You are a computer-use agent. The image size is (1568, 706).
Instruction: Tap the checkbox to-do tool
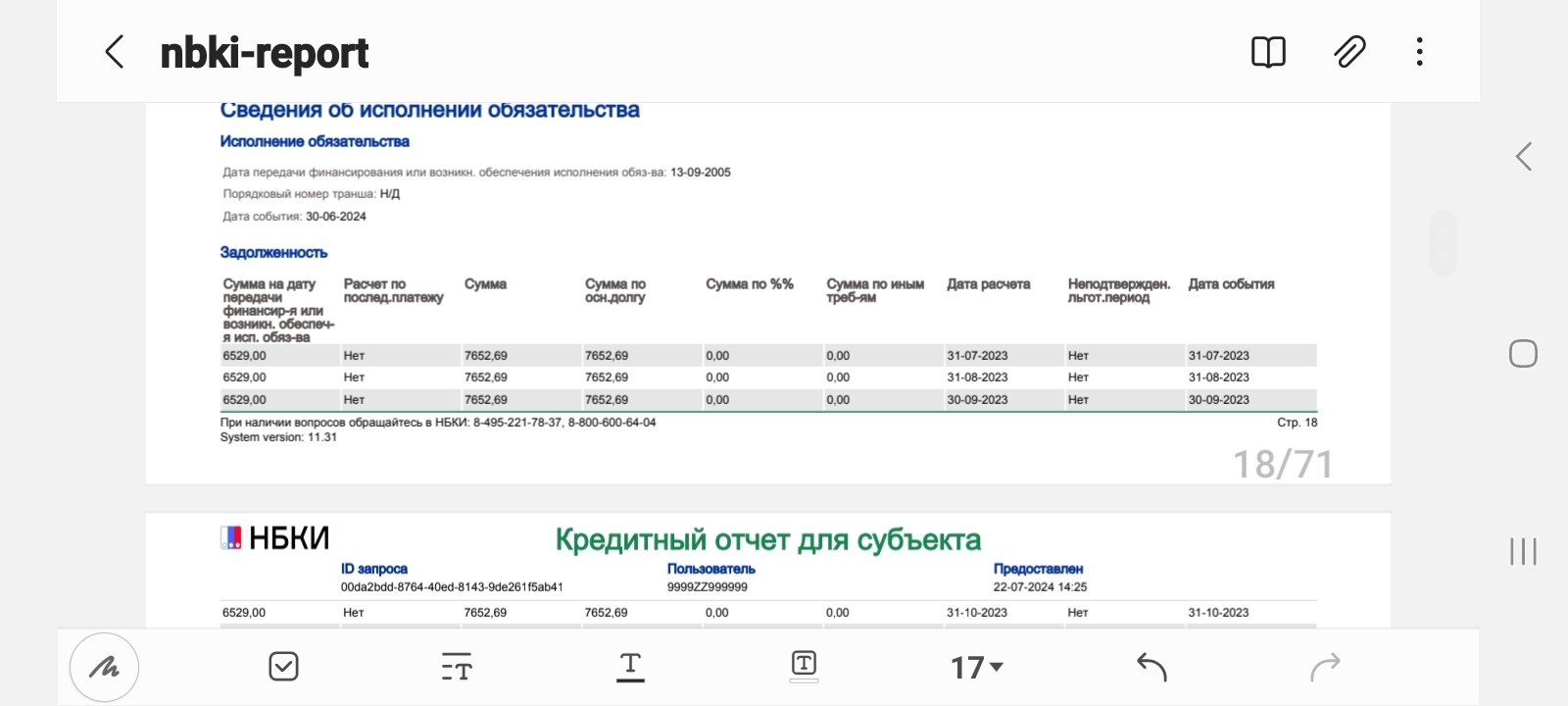point(283,667)
